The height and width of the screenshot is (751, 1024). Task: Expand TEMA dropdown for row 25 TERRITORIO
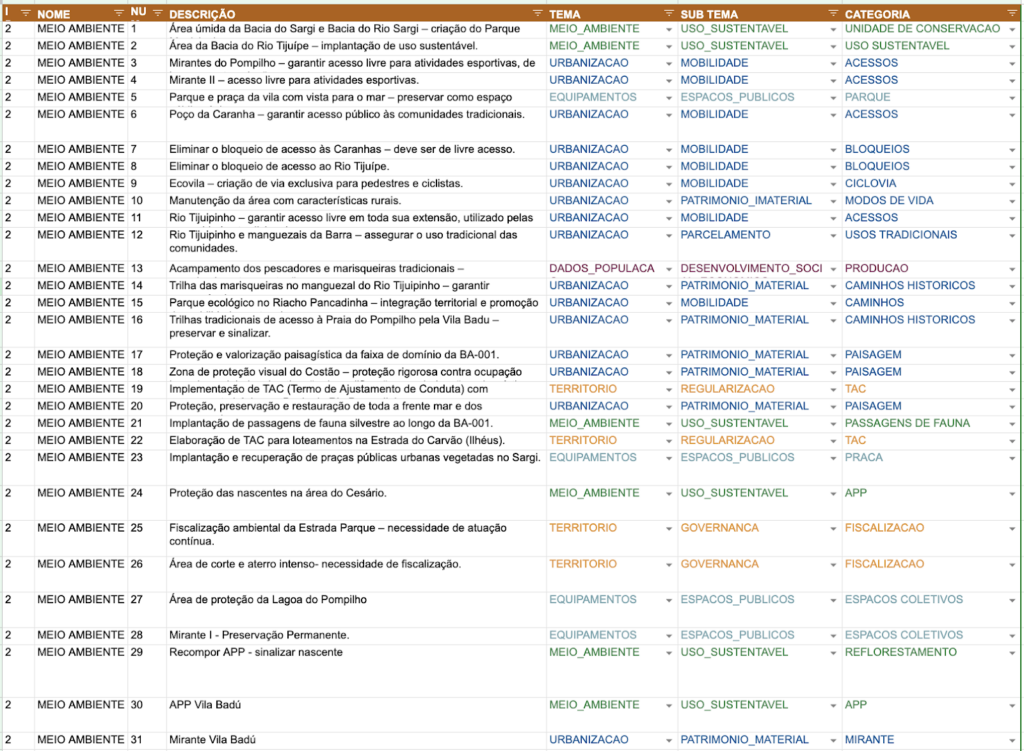[669, 528]
